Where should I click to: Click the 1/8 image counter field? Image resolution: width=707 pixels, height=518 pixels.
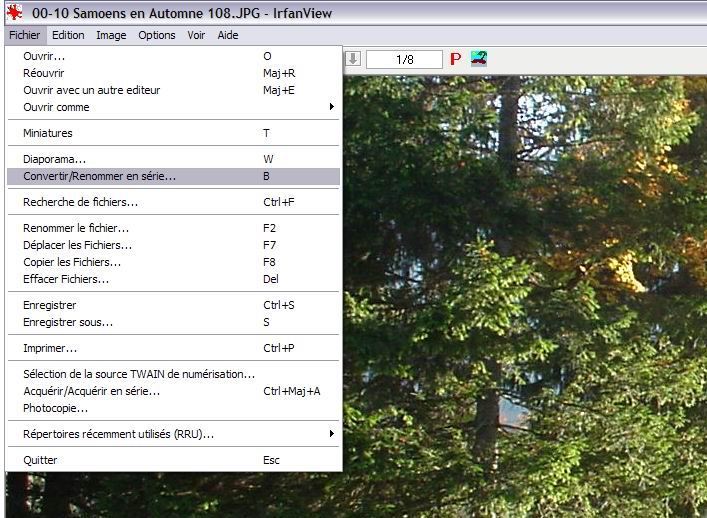point(404,60)
